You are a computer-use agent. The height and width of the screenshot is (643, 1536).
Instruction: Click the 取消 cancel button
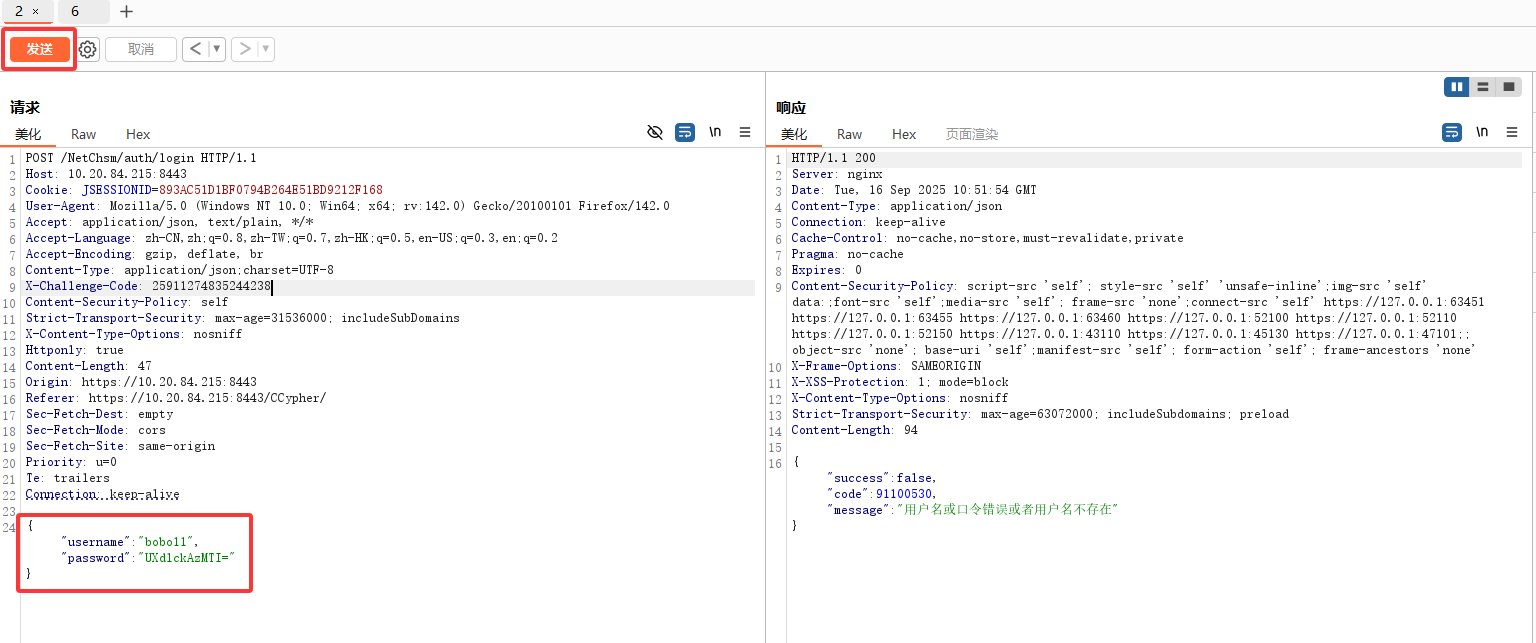pos(141,49)
